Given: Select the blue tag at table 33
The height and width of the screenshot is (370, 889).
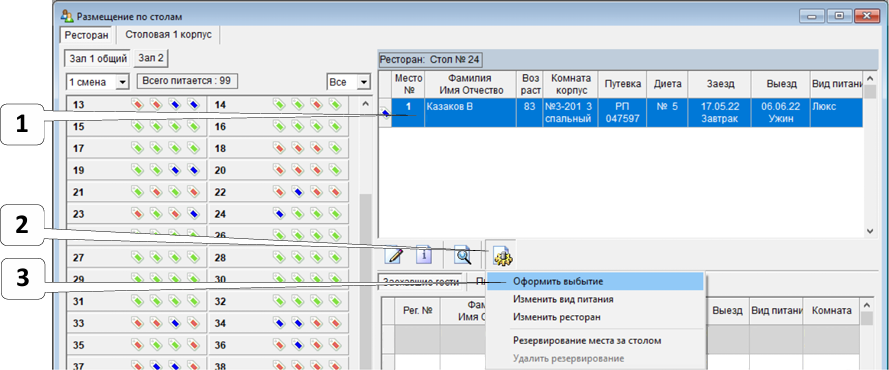Looking at the screenshot, I should click(x=175, y=324).
